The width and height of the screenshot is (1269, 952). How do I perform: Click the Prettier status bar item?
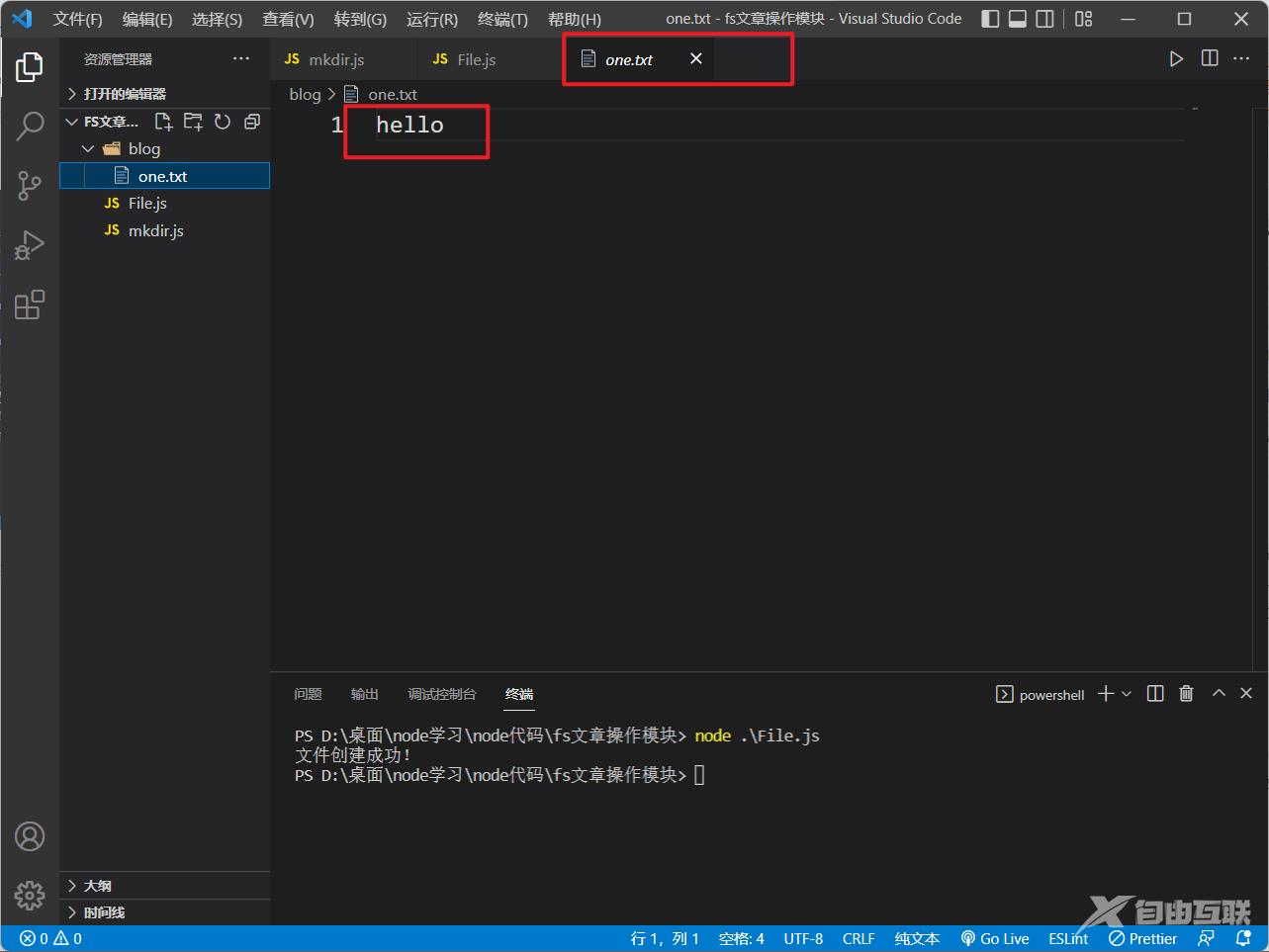point(1142,939)
